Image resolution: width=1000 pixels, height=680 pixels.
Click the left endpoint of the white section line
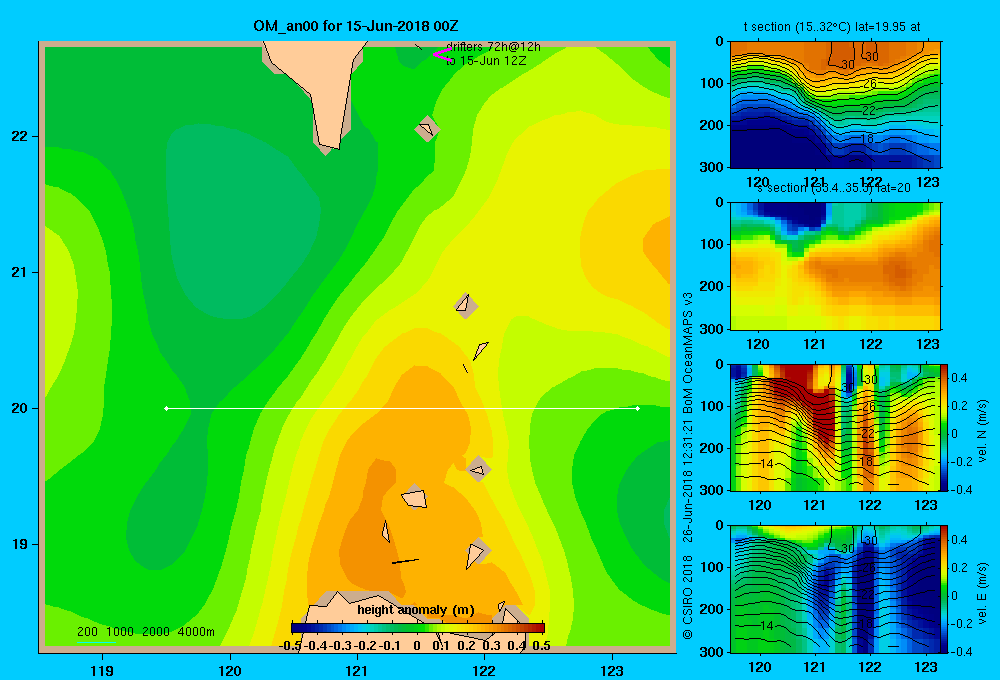(x=166, y=408)
